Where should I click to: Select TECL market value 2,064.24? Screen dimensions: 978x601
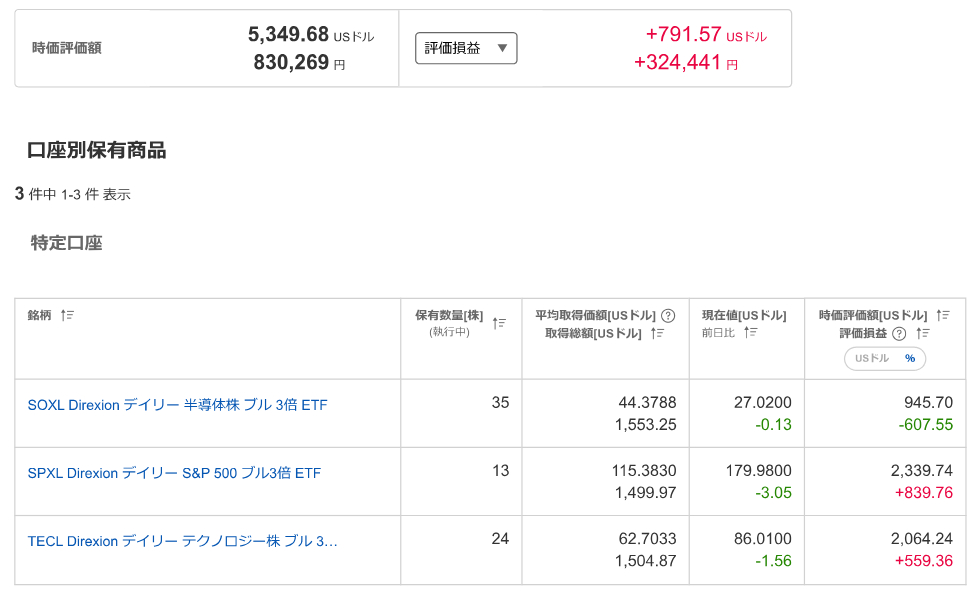coord(922,539)
